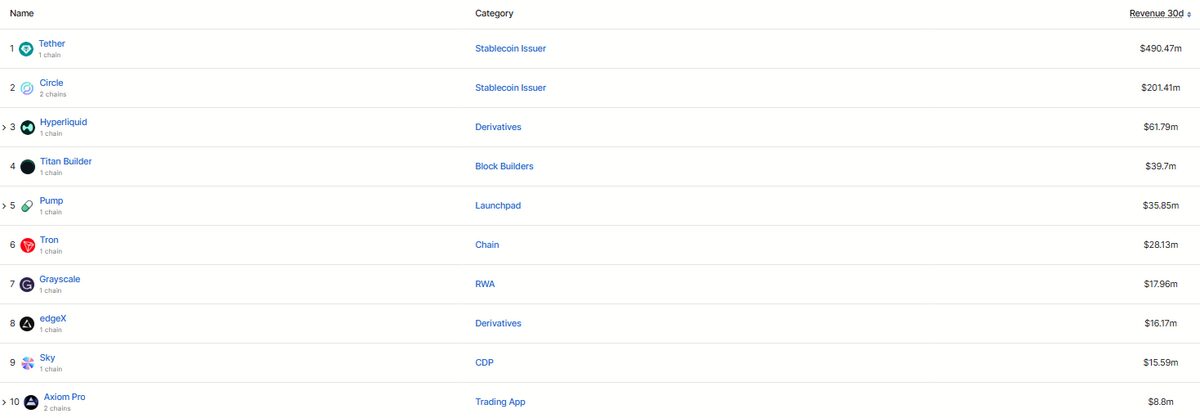Click the Titan Builder logo icon
Image resolution: width=1200 pixels, height=418 pixels.
coord(27,166)
